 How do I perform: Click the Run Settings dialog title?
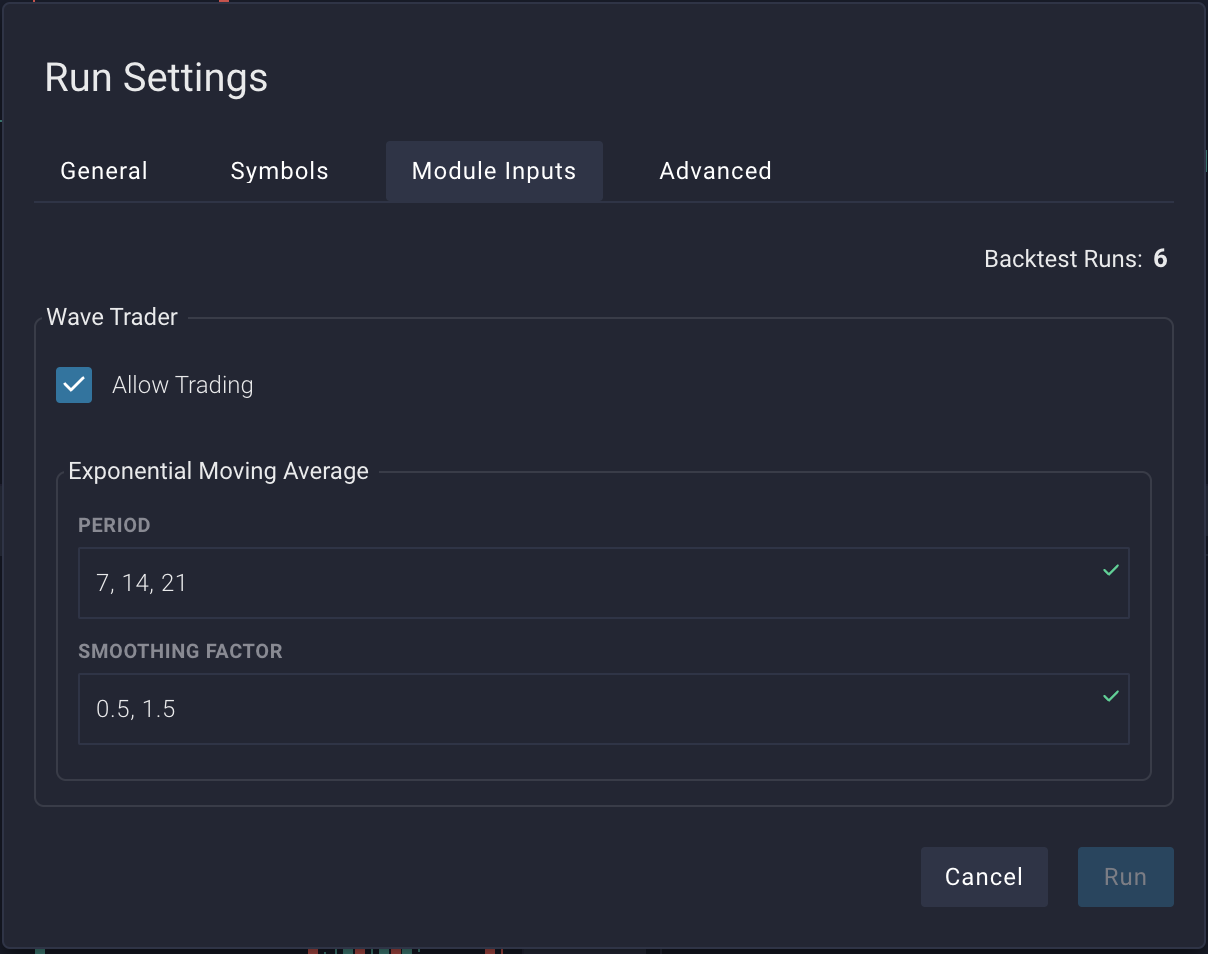[x=156, y=78]
